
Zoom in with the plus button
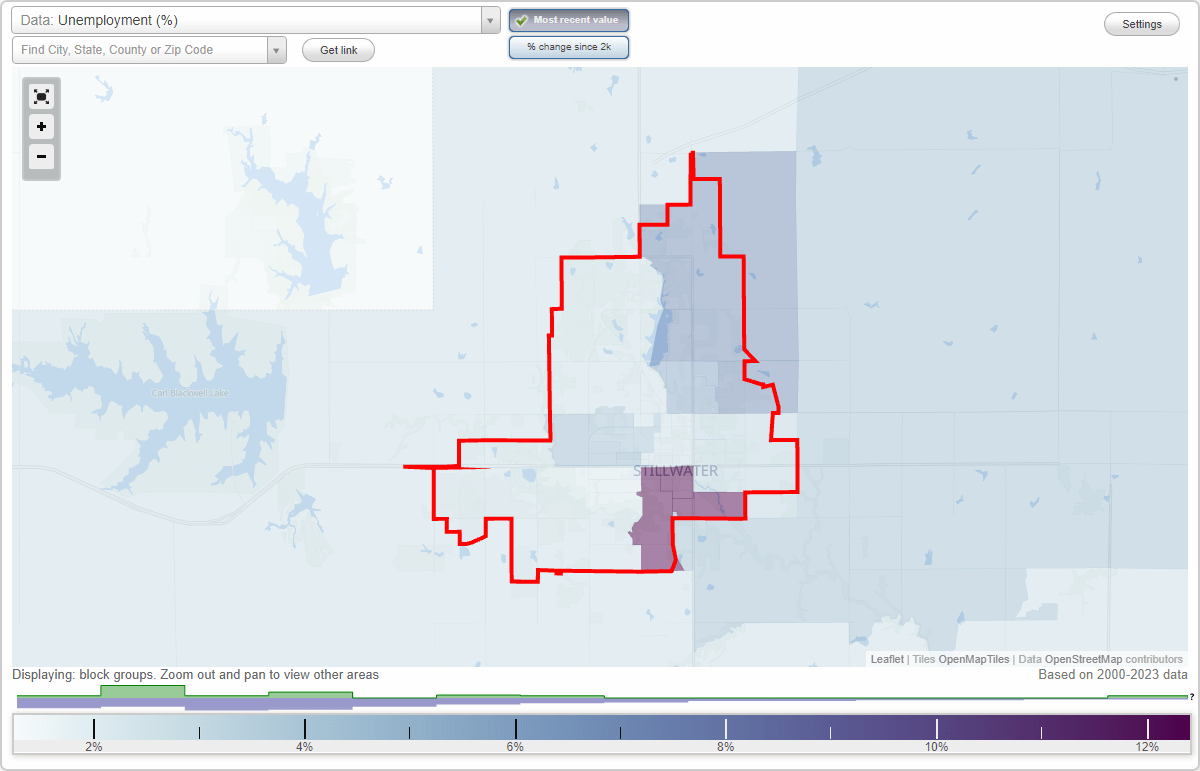click(x=41, y=127)
